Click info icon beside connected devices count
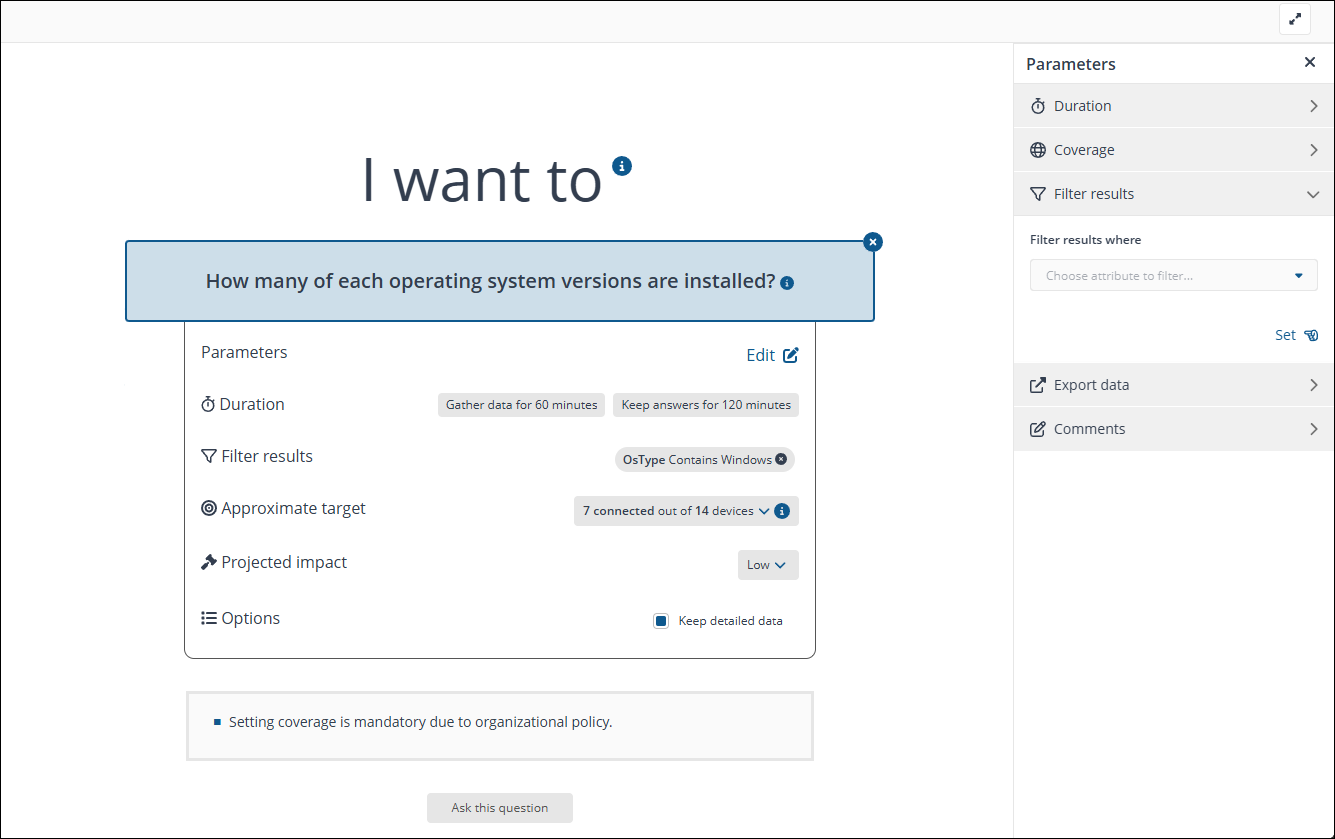Image resolution: width=1335 pixels, height=839 pixels. (783, 511)
